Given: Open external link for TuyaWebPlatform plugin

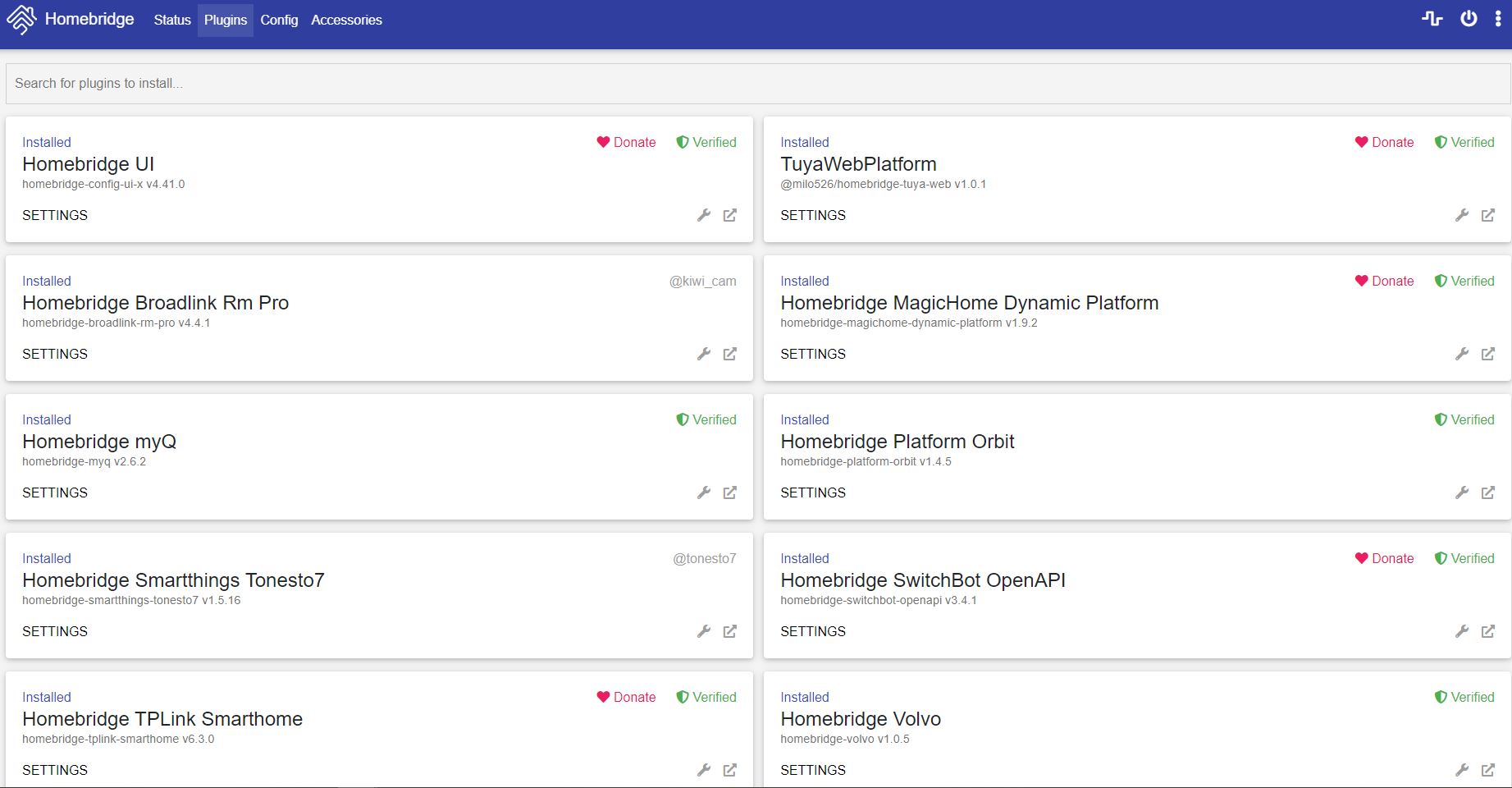Looking at the screenshot, I should click(1488, 215).
